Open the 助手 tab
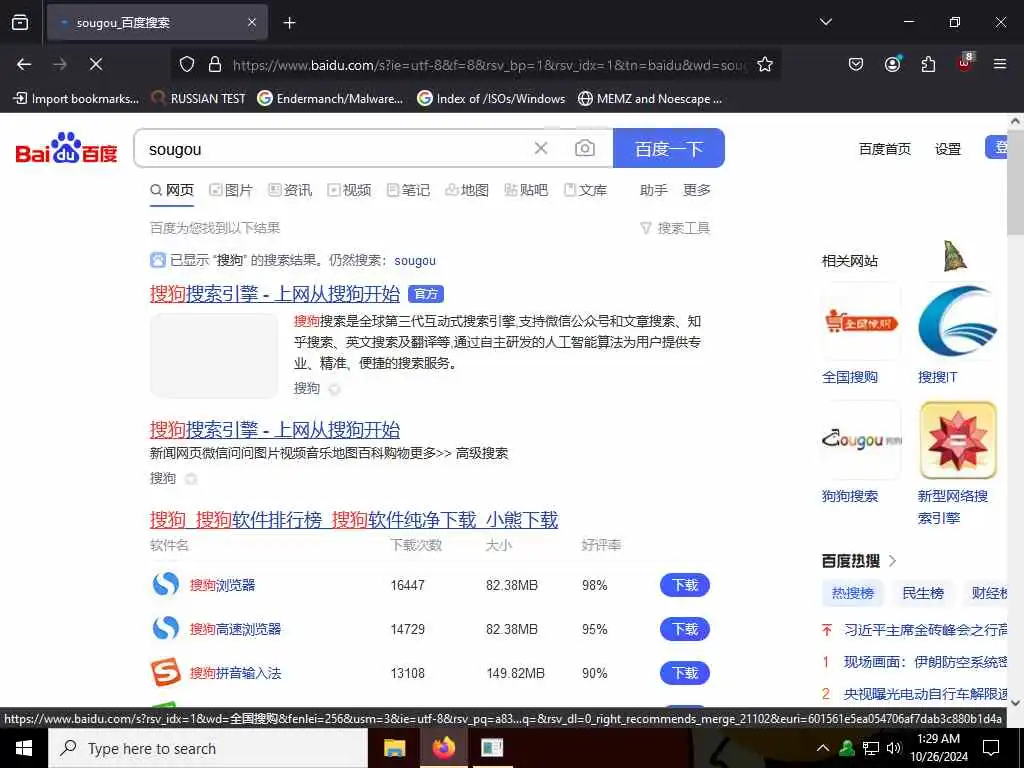 pyautogui.click(x=653, y=190)
